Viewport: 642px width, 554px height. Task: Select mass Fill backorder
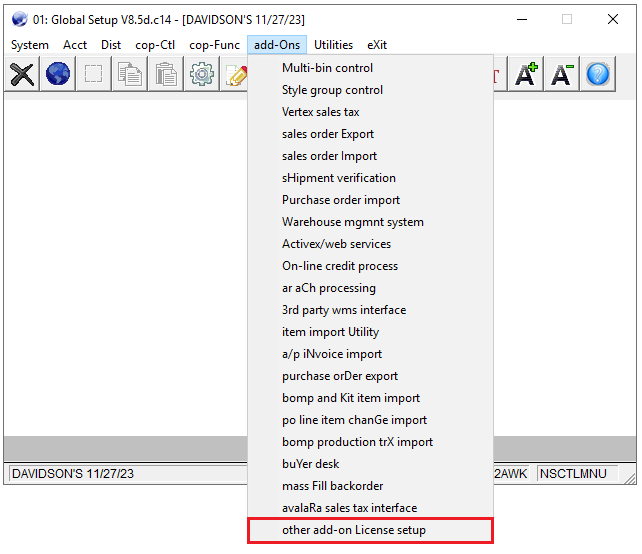pyautogui.click(x=371, y=486)
